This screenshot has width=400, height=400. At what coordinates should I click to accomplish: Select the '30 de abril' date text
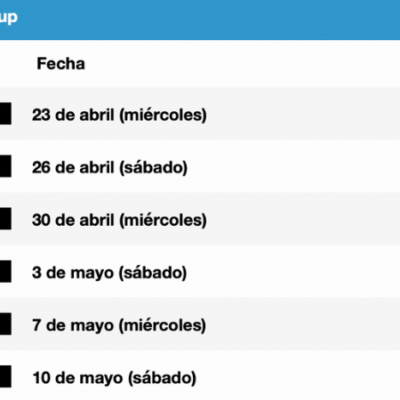click(73, 220)
